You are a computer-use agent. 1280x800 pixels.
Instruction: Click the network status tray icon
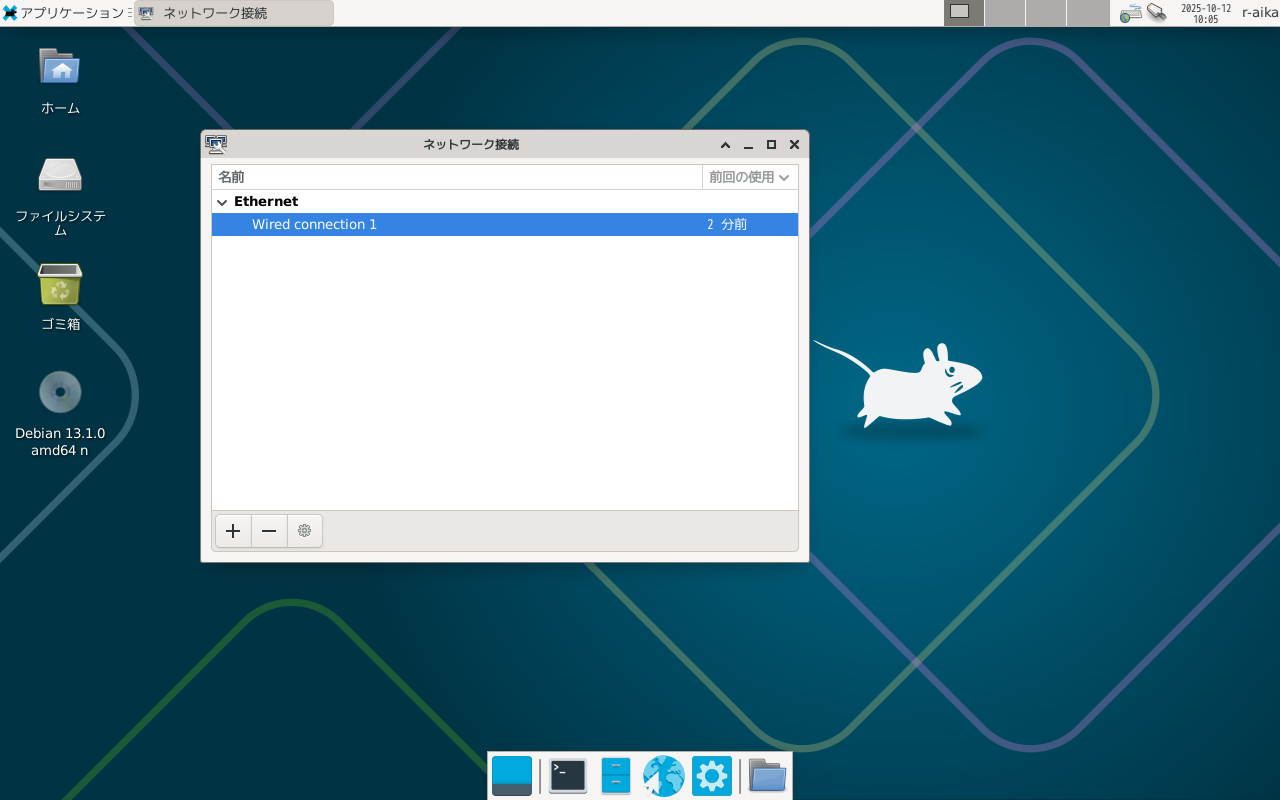(x=1130, y=13)
